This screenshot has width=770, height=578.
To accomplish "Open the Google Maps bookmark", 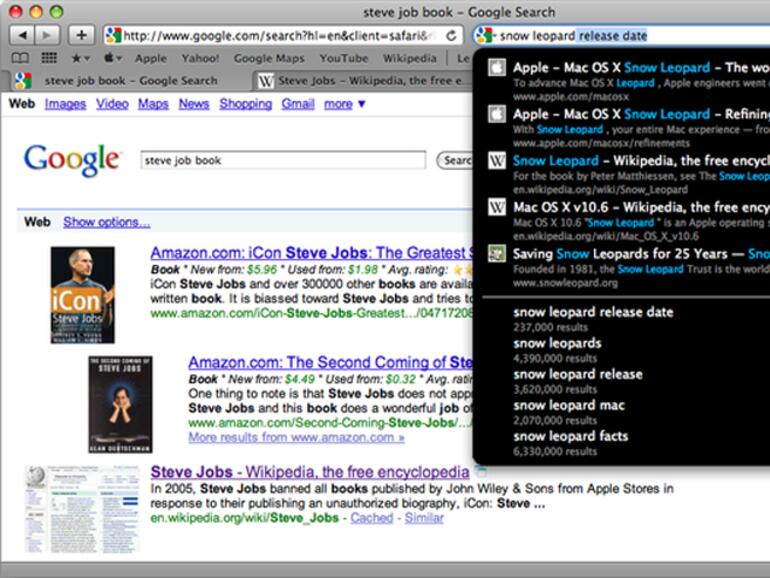I will (269, 58).
